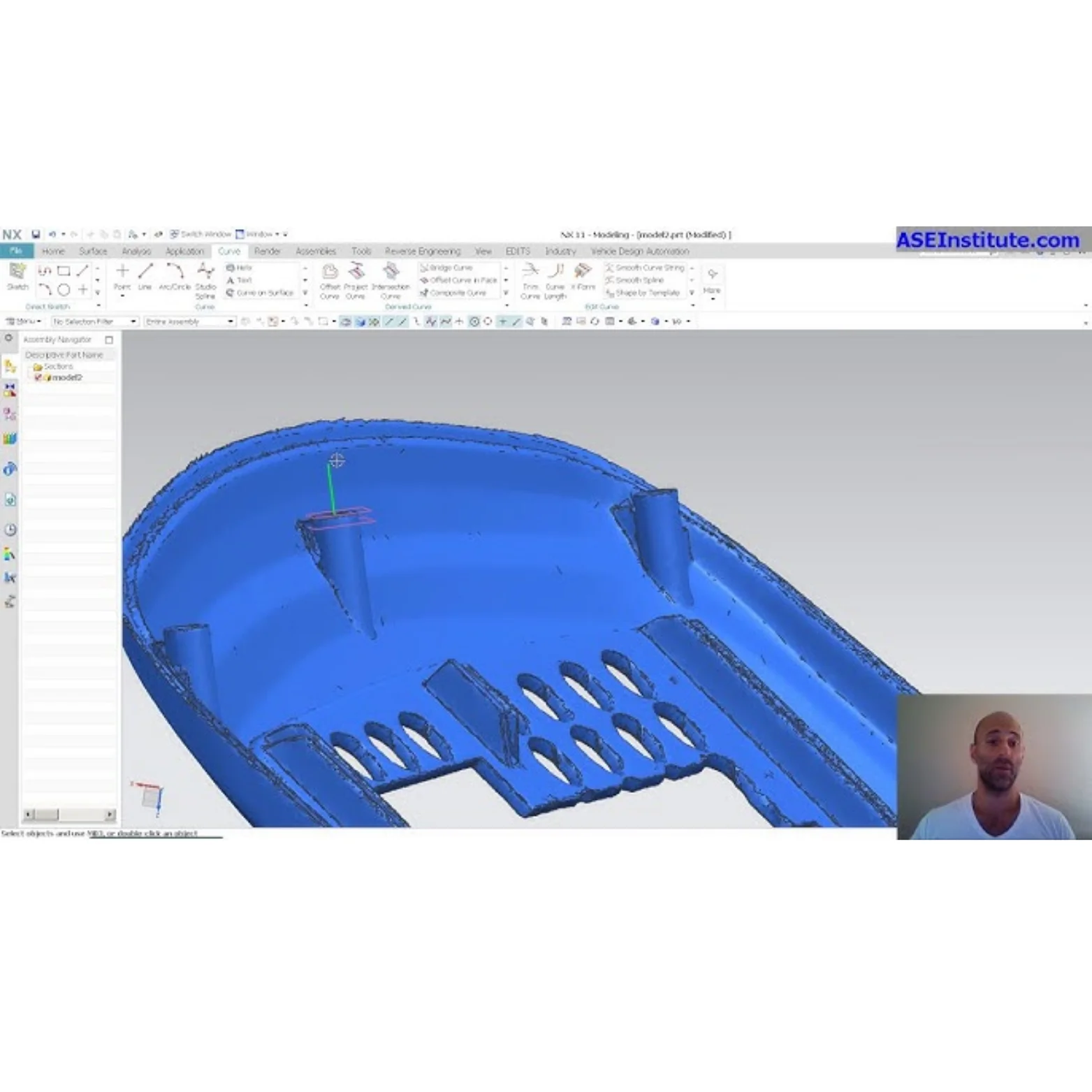
Task: Open the Assembly Navigator panel icon
Action: coord(9,365)
